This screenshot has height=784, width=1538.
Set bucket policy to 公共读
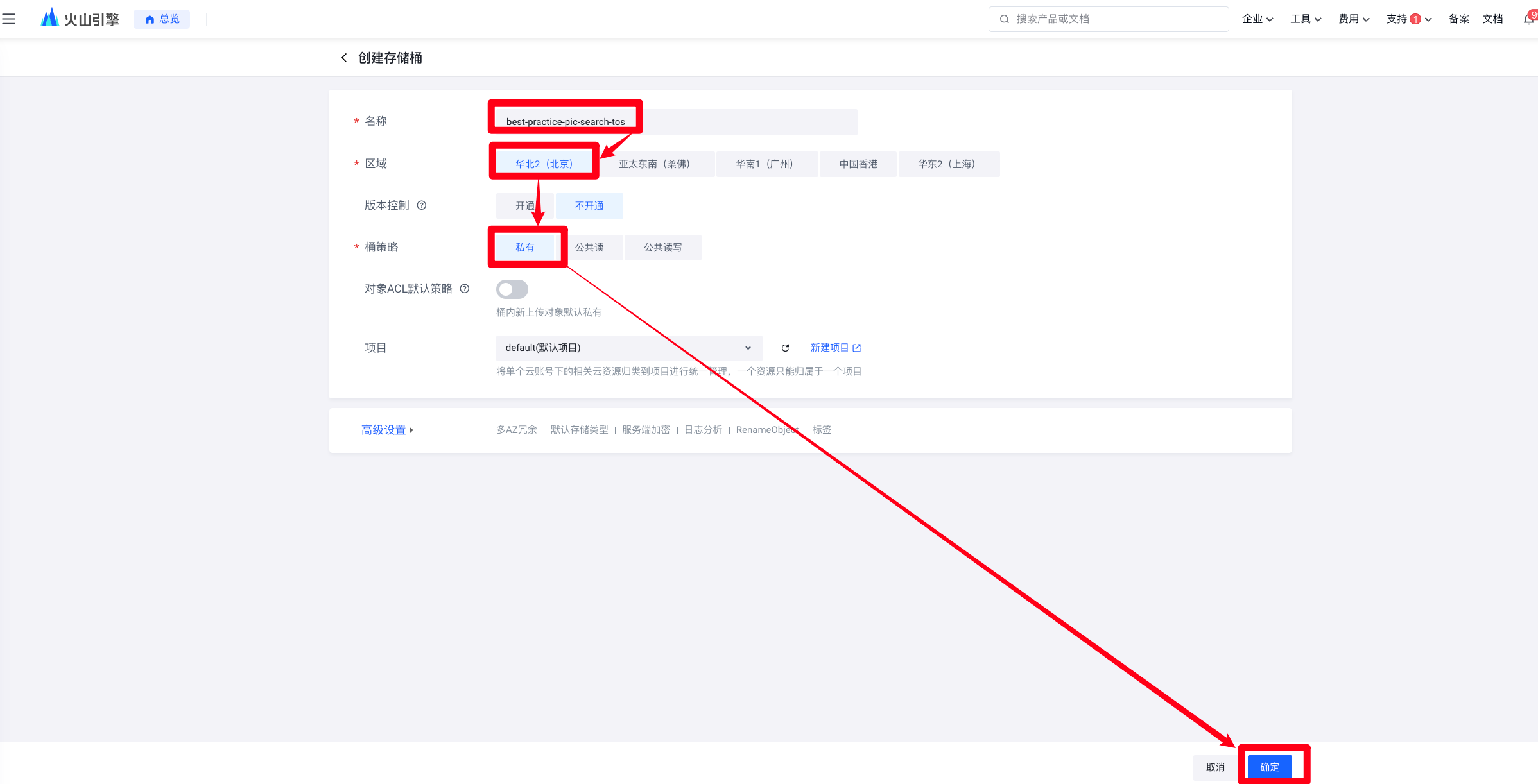point(589,248)
